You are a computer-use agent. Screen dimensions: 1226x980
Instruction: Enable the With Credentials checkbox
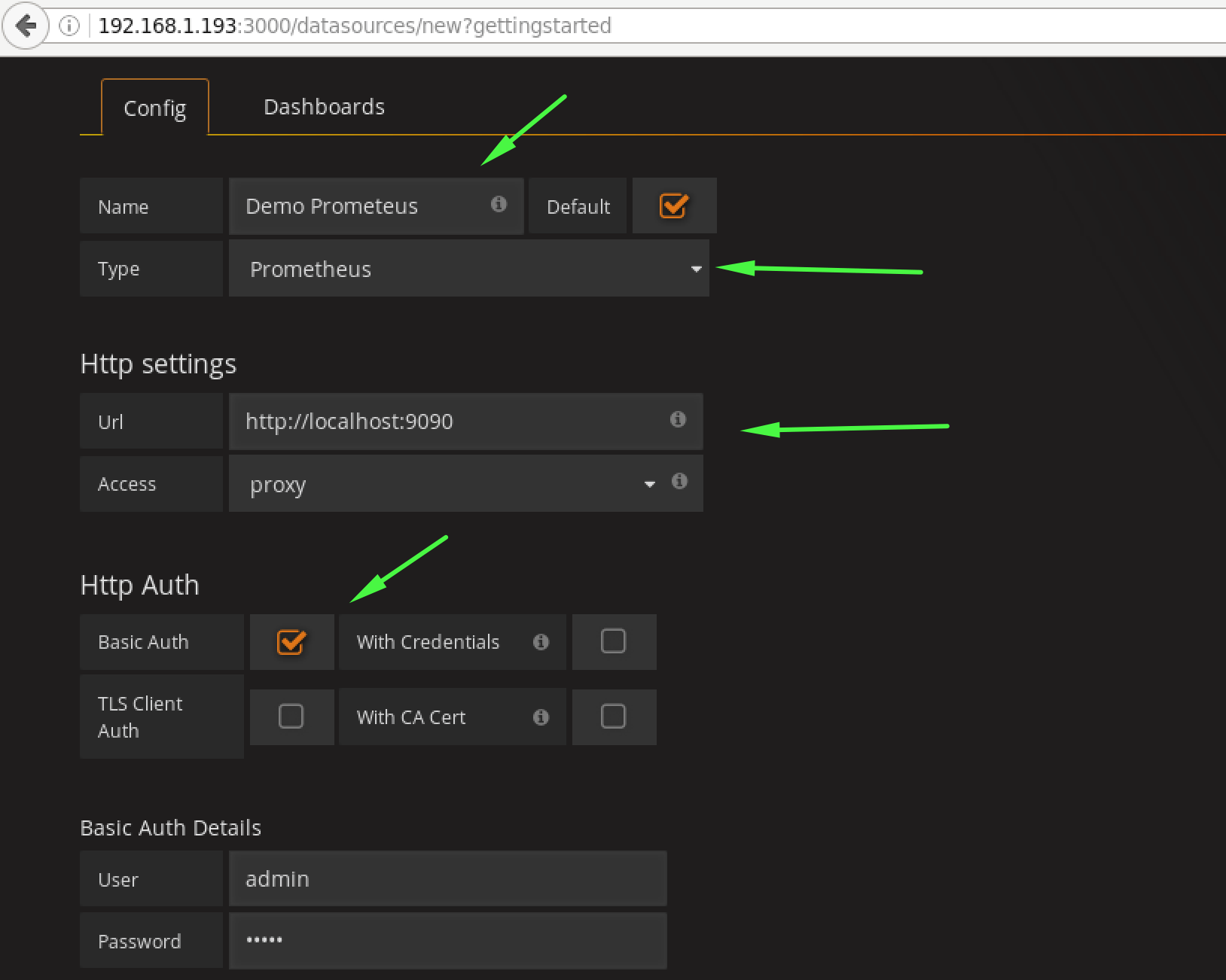(613, 641)
